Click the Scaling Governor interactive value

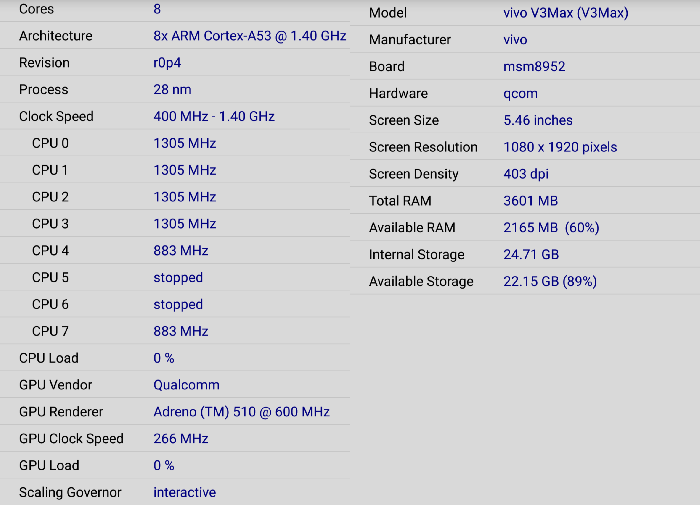click(x=184, y=492)
